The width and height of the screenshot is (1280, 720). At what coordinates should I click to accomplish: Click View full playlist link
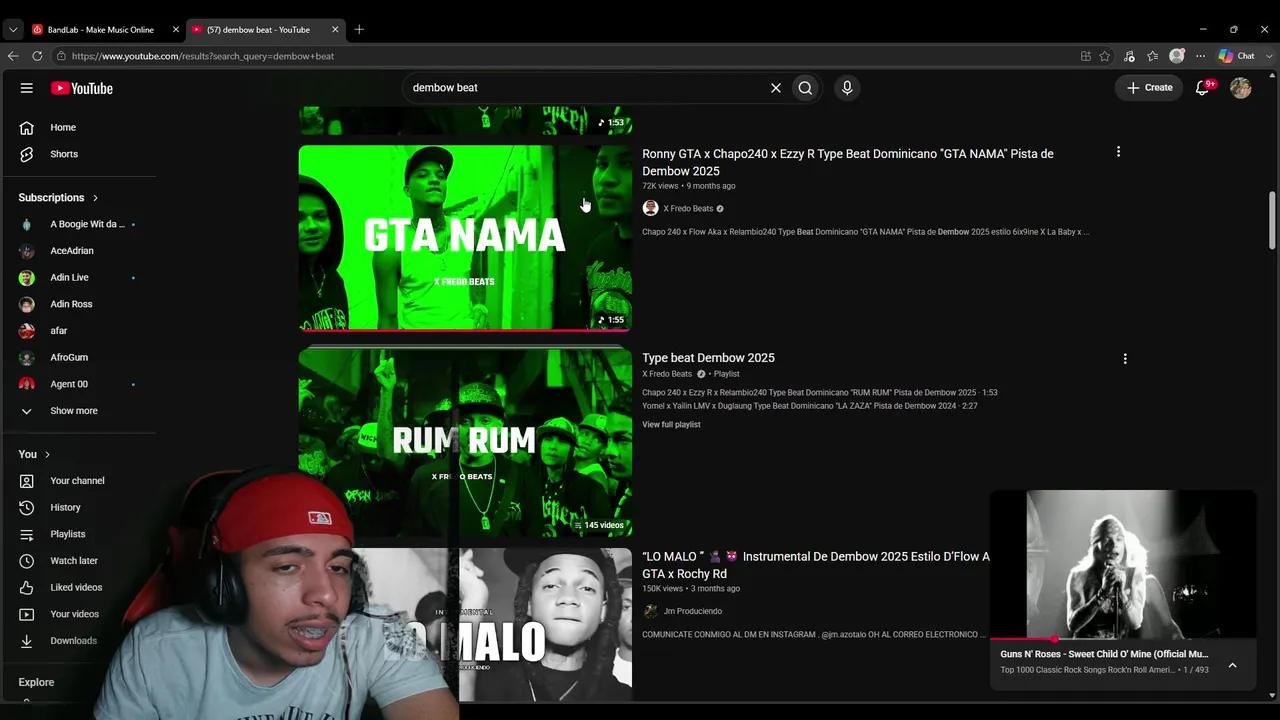coord(671,425)
